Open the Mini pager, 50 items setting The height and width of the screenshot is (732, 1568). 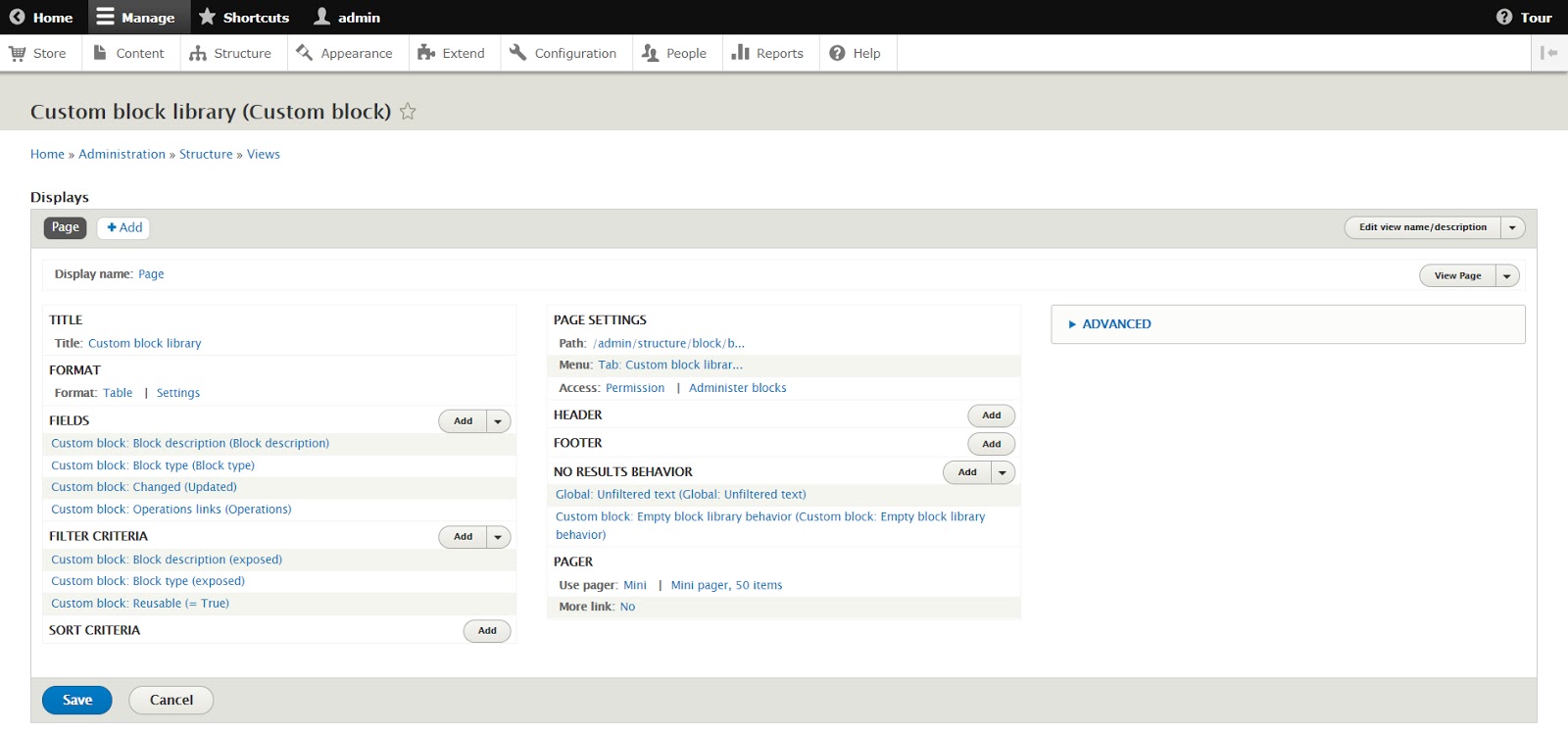[726, 585]
